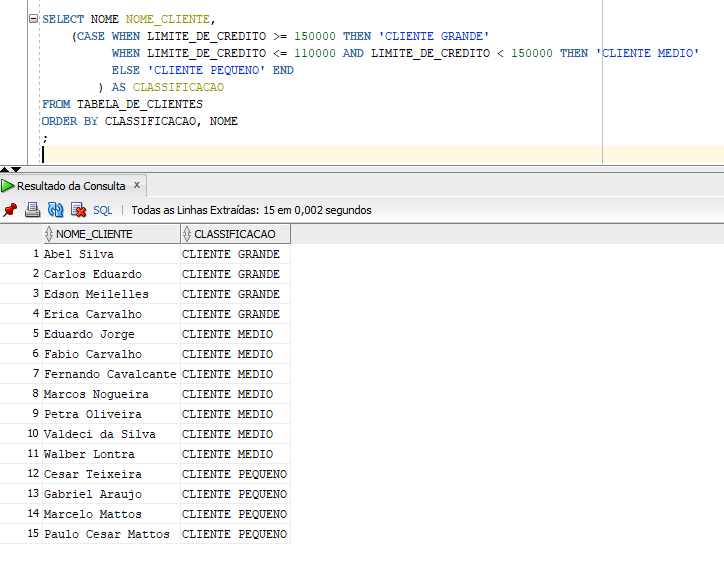Pin the query result with the pushpin icon
This screenshot has height=564, width=724.
pyautogui.click(x=10, y=210)
